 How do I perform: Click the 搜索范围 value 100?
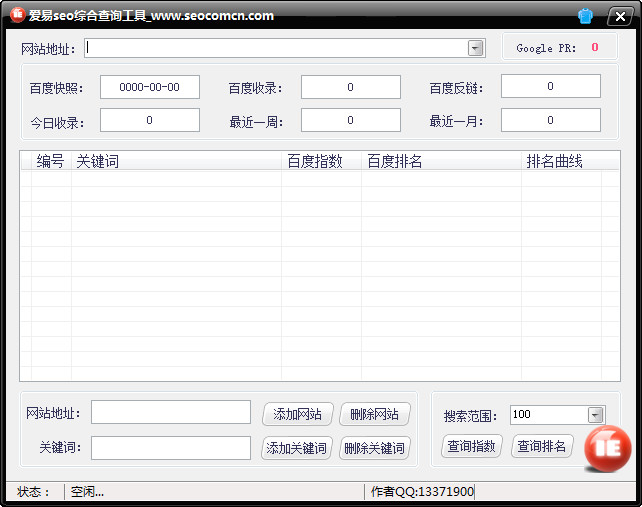coord(522,414)
